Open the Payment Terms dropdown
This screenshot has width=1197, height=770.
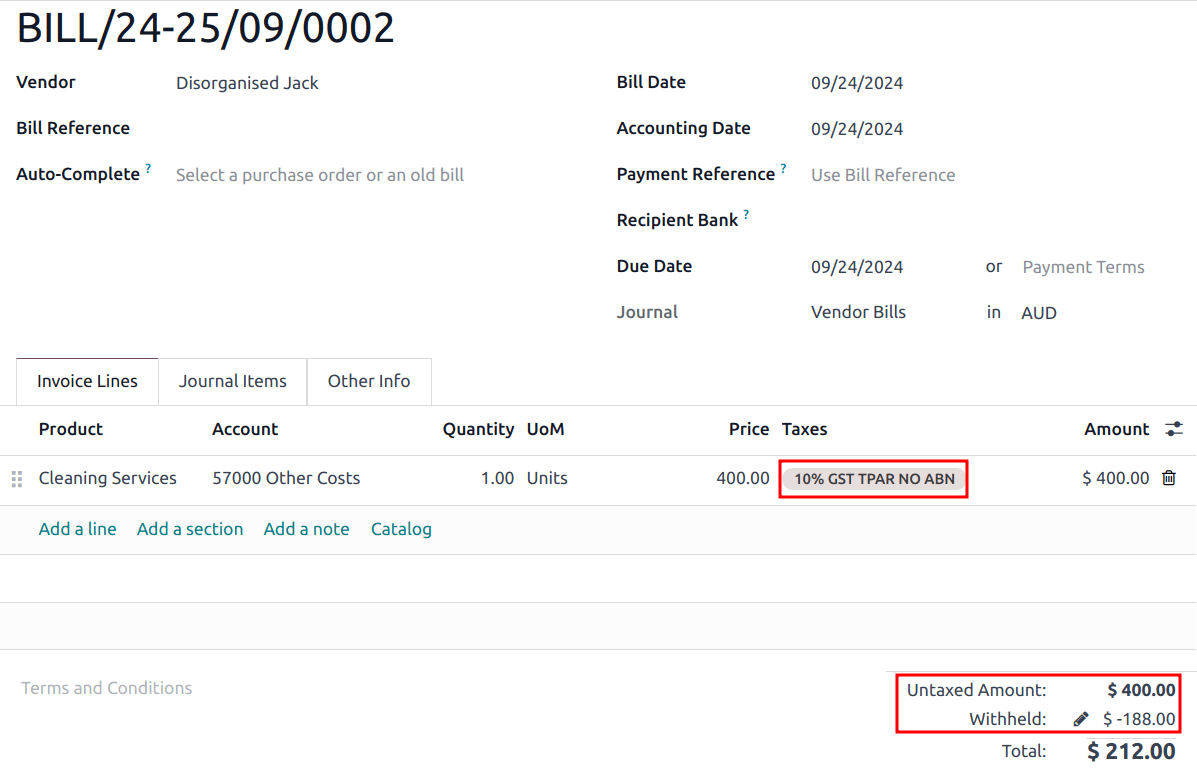coord(1083,267)
